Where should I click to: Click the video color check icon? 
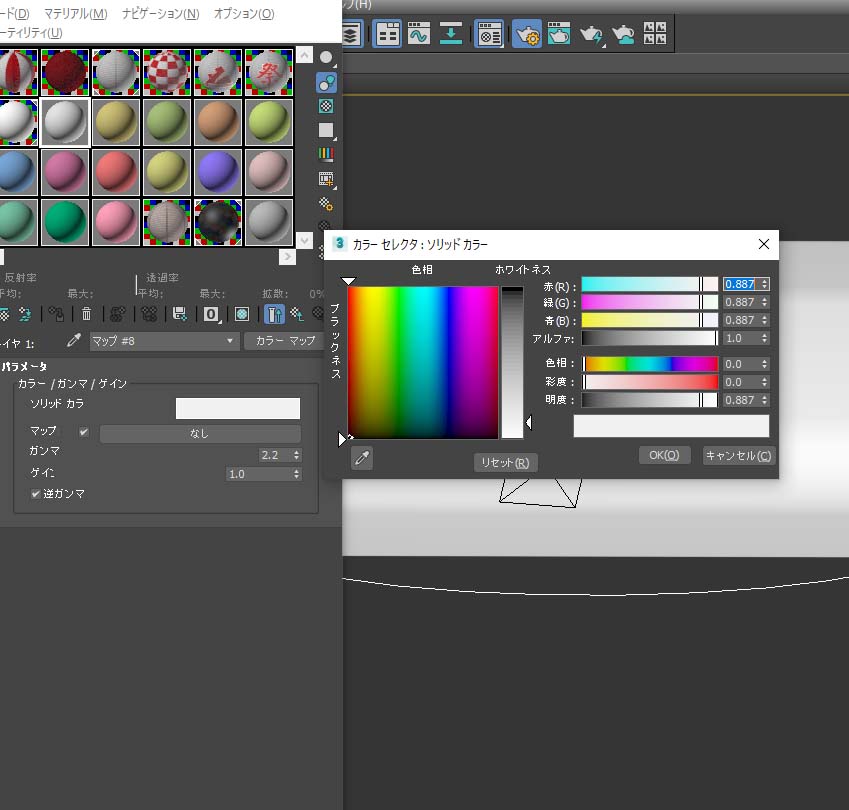click(x=326, y=154)
